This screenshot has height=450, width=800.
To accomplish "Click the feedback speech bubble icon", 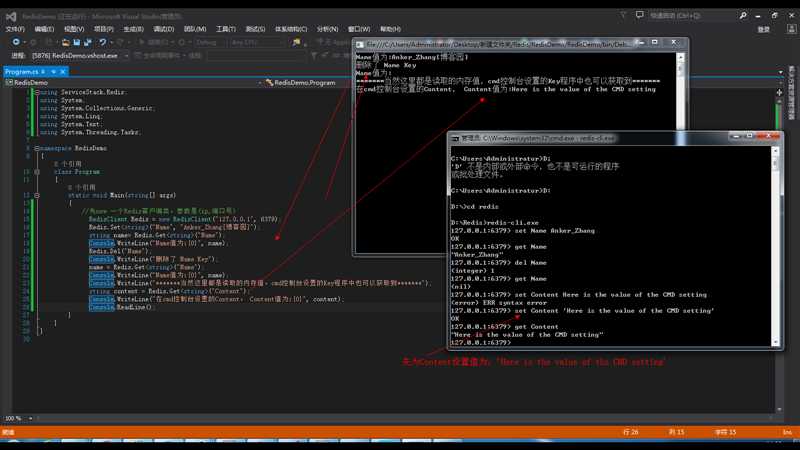I will 639,15.
